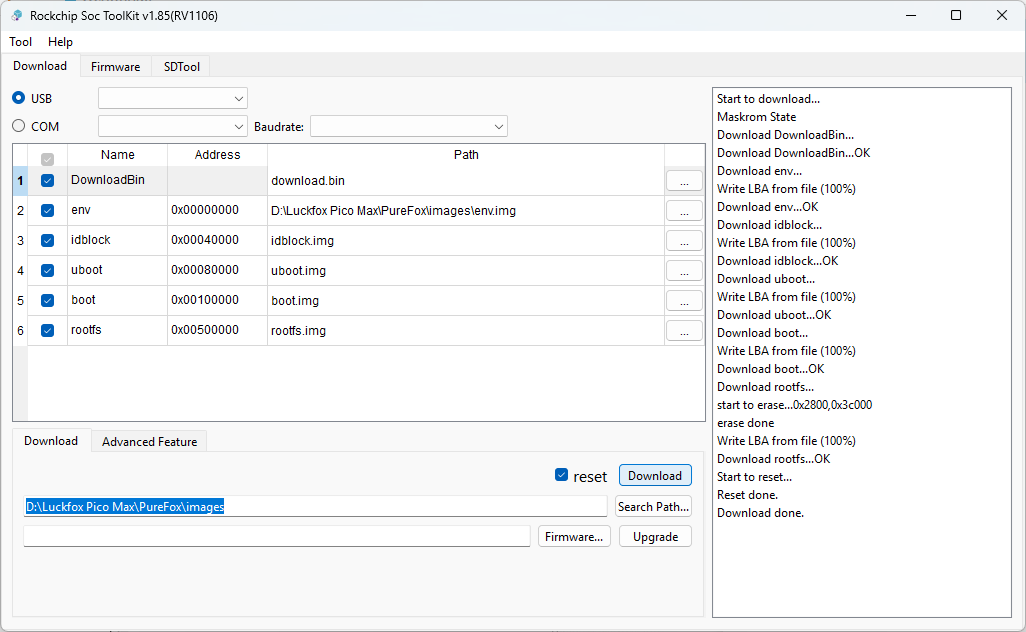Browse for the rootfs image file
The width and height of the screenshot is (1026, 632).
[x=684, y=331]
